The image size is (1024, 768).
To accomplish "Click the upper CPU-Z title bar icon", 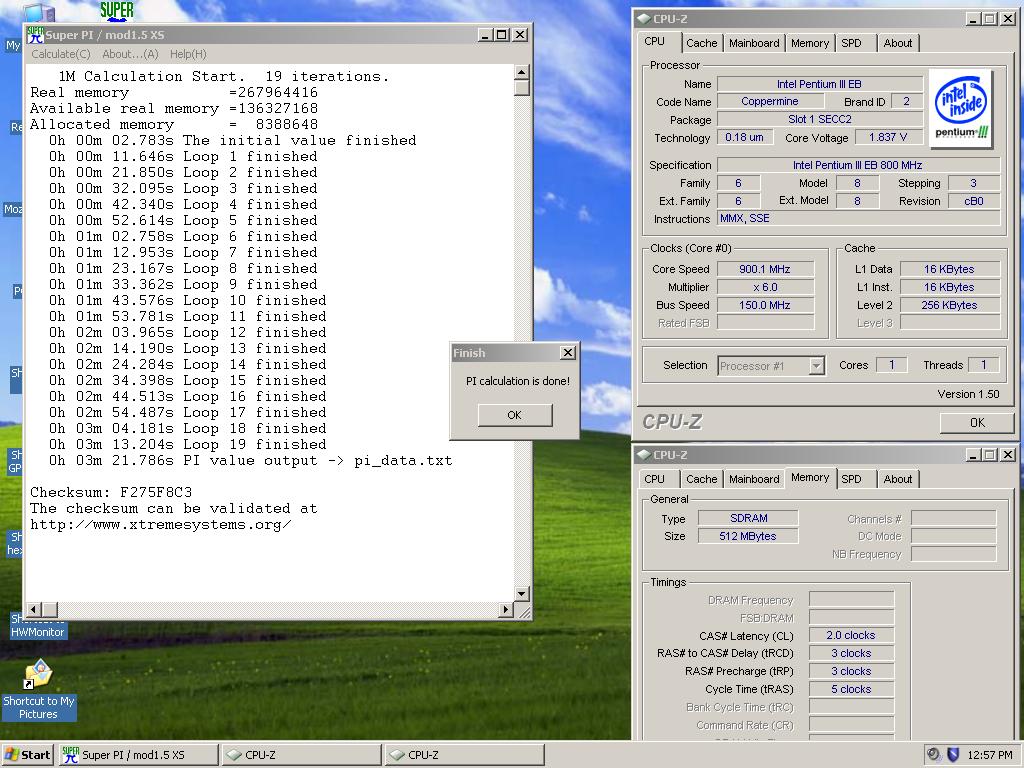I will coord(643,19).
